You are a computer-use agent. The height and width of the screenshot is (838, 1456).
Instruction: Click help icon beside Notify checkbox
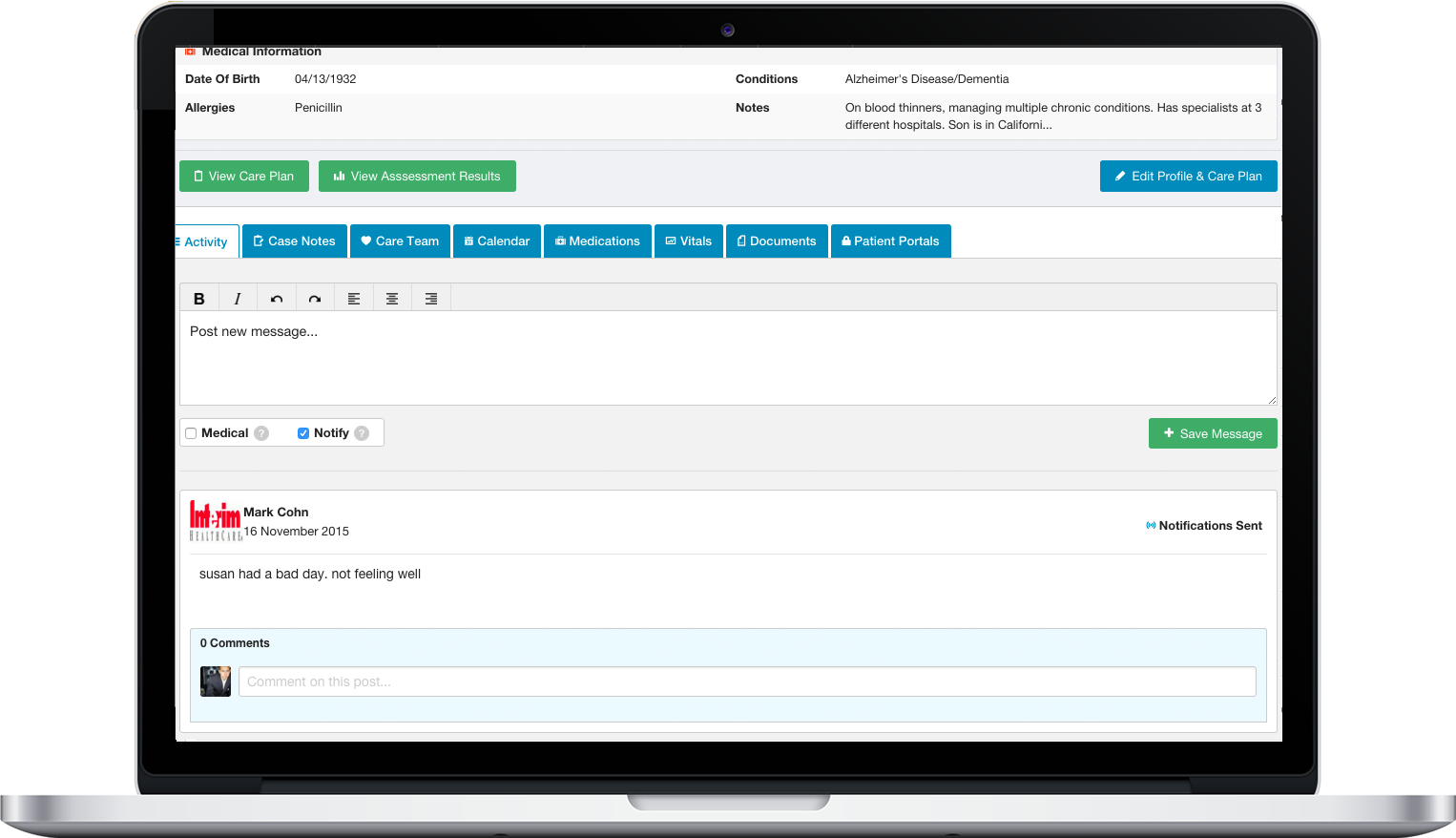[x=362, y=433]
